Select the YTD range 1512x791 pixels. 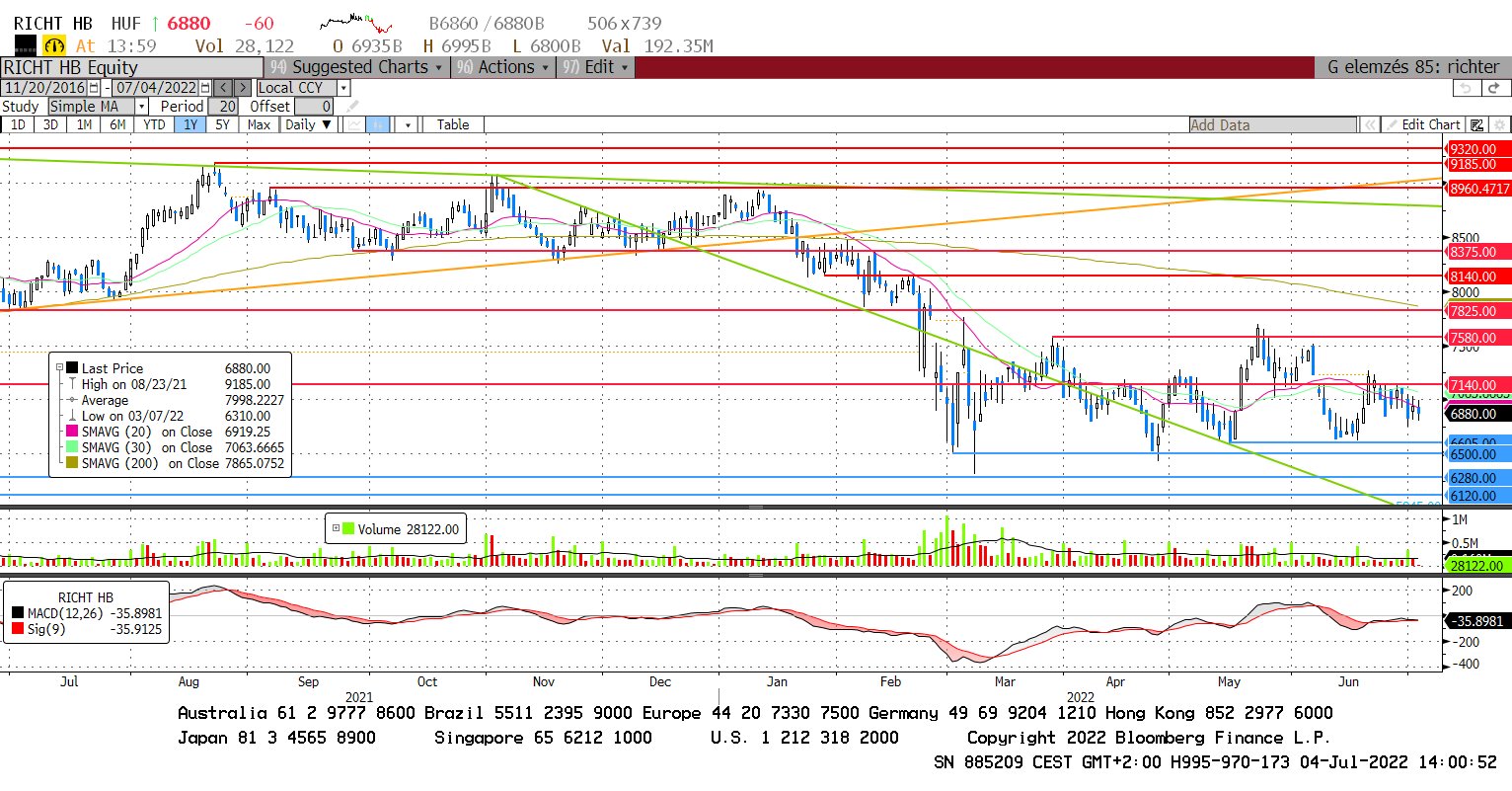(x=154, y=124)
